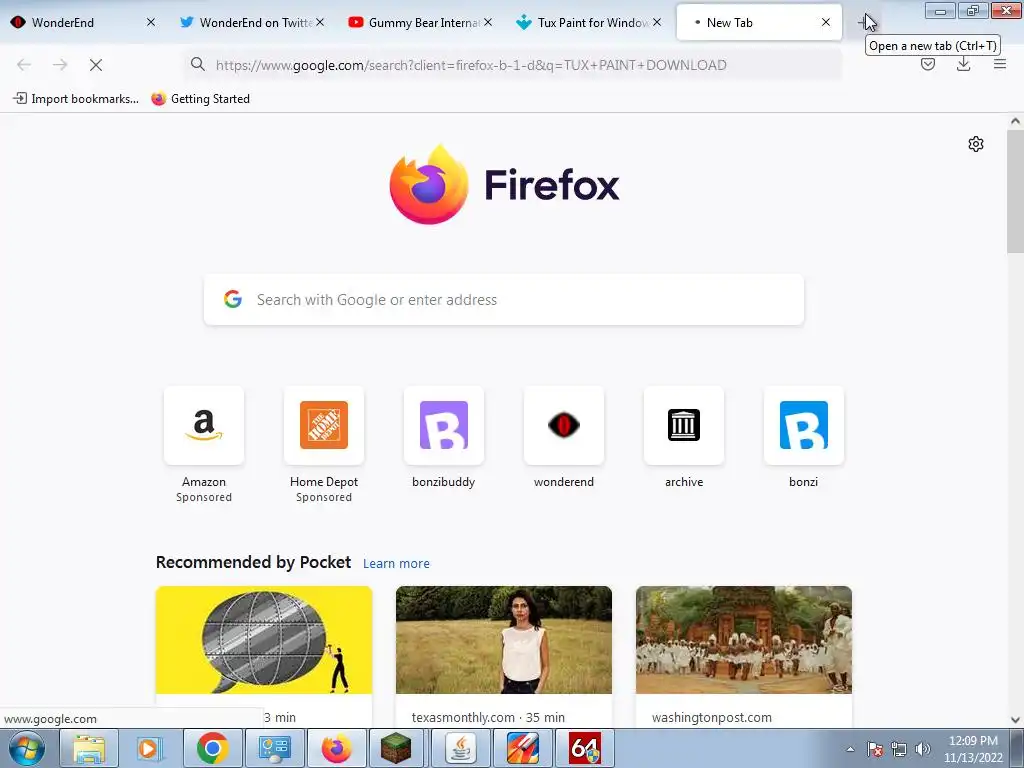Stop loading the page with X button

(96, 65)
